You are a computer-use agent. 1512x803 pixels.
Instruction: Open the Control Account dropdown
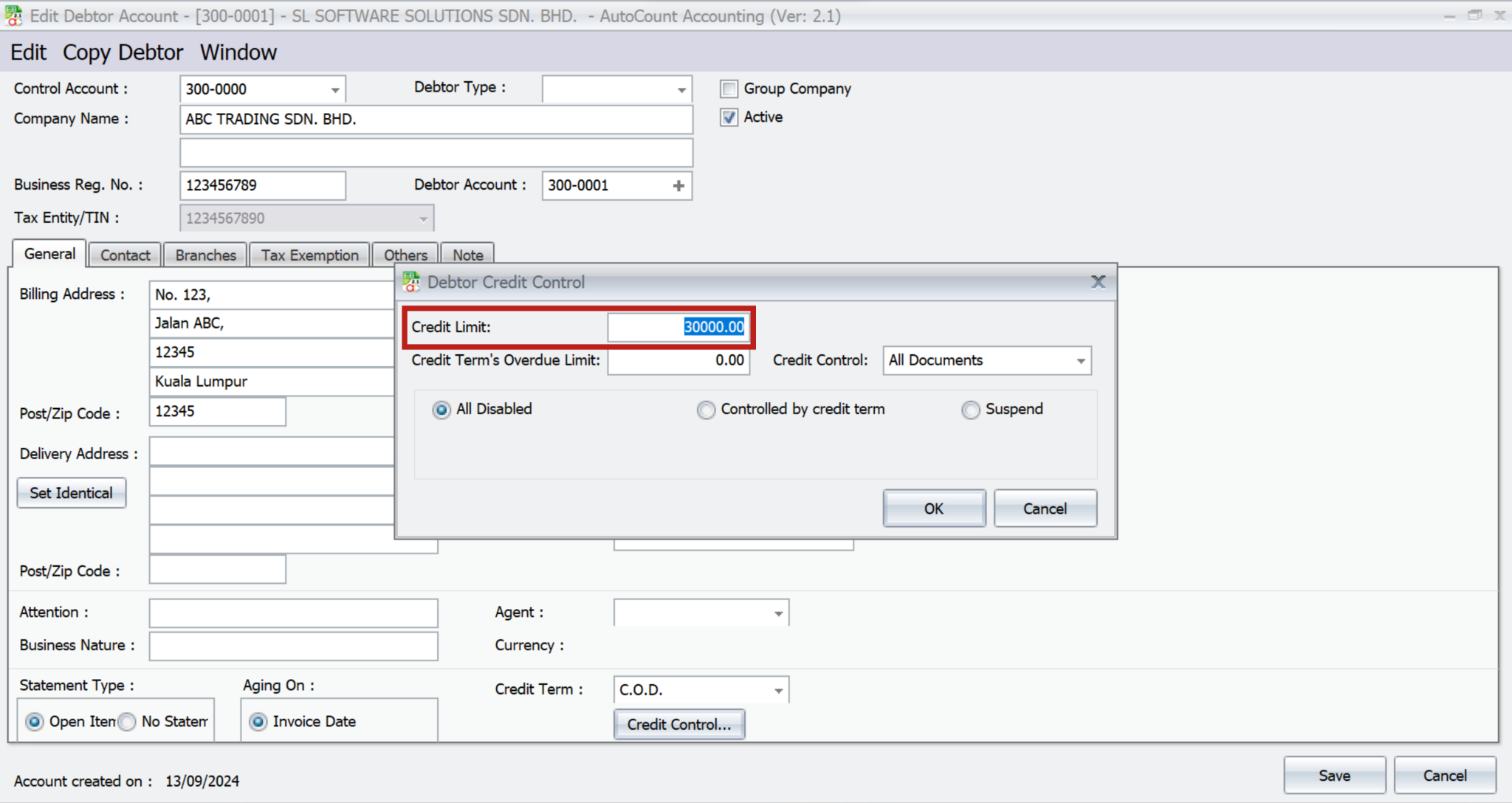[335, 90]
